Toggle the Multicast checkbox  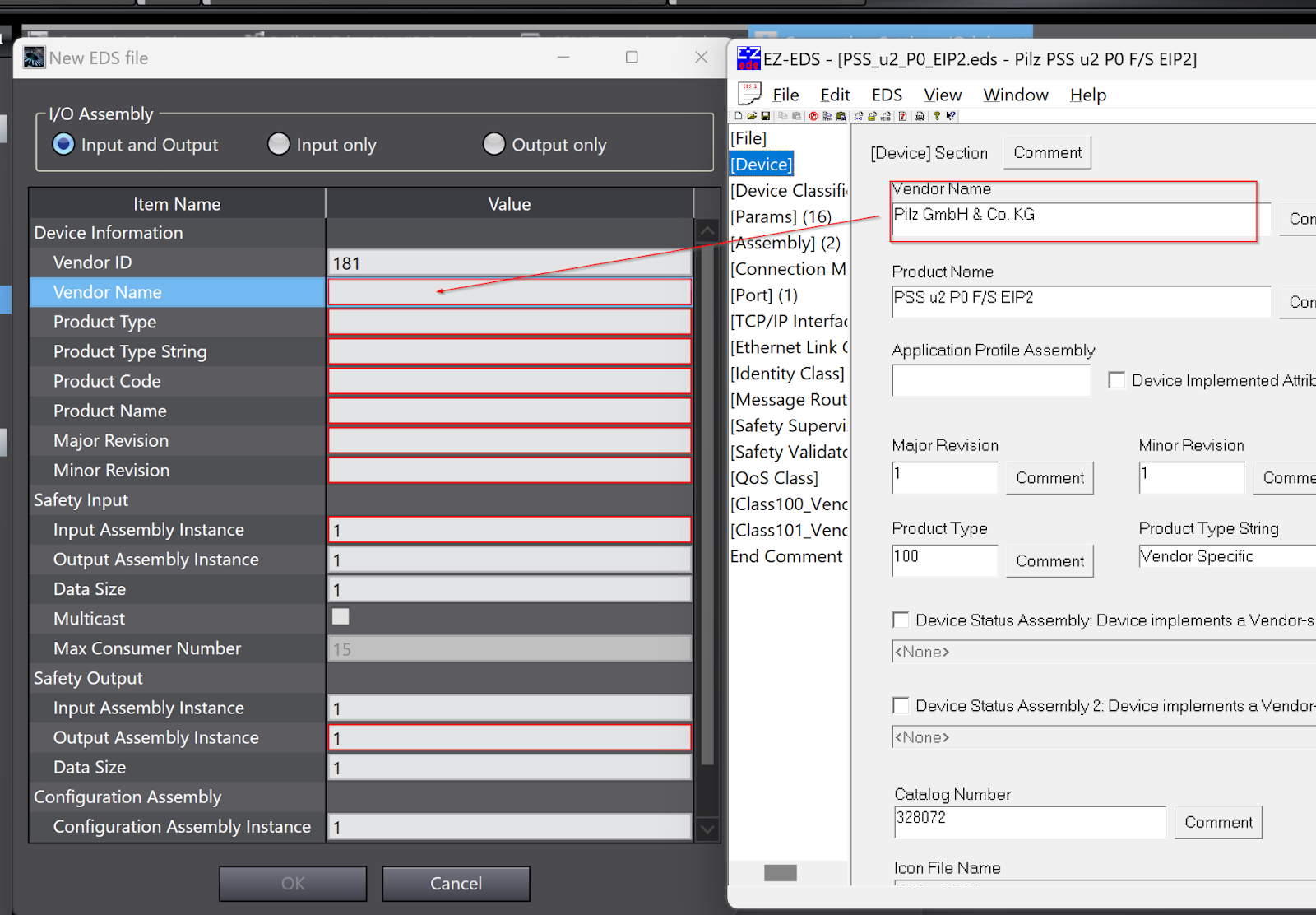[x=341, y=616]
